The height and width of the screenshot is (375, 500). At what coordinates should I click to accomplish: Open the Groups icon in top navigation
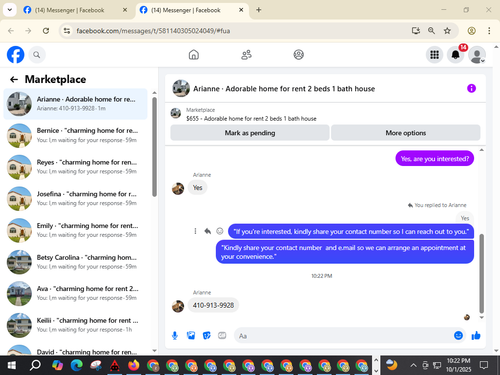(298, 55)
